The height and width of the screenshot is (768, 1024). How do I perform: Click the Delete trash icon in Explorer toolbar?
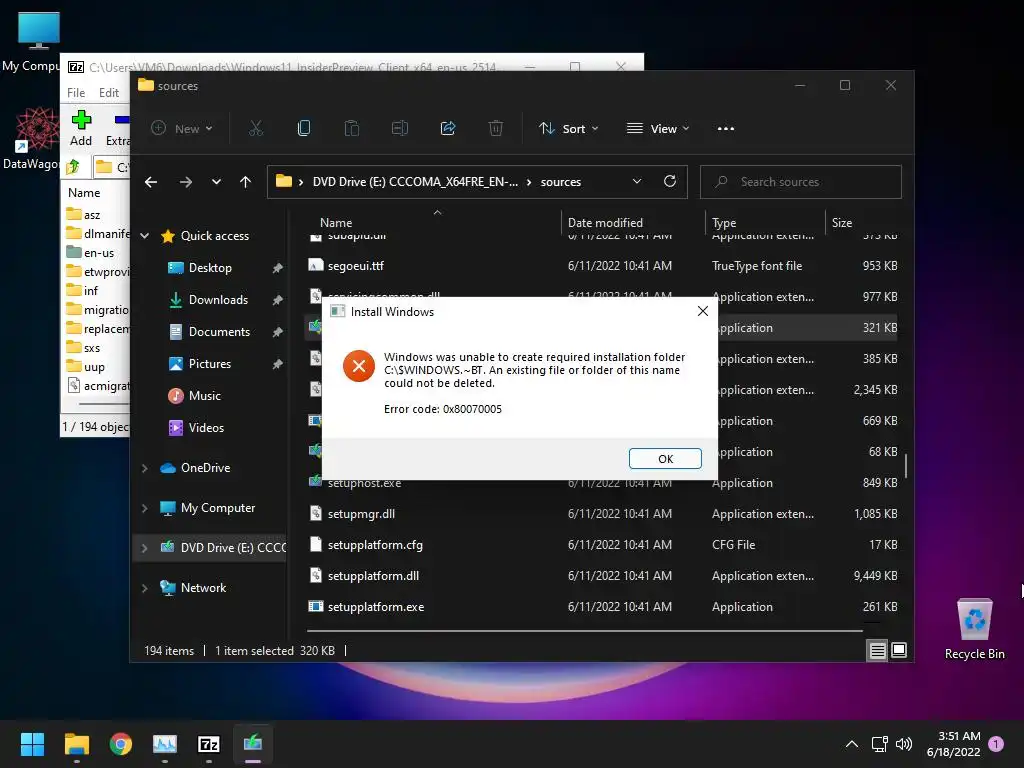click(x=496, y=128)
